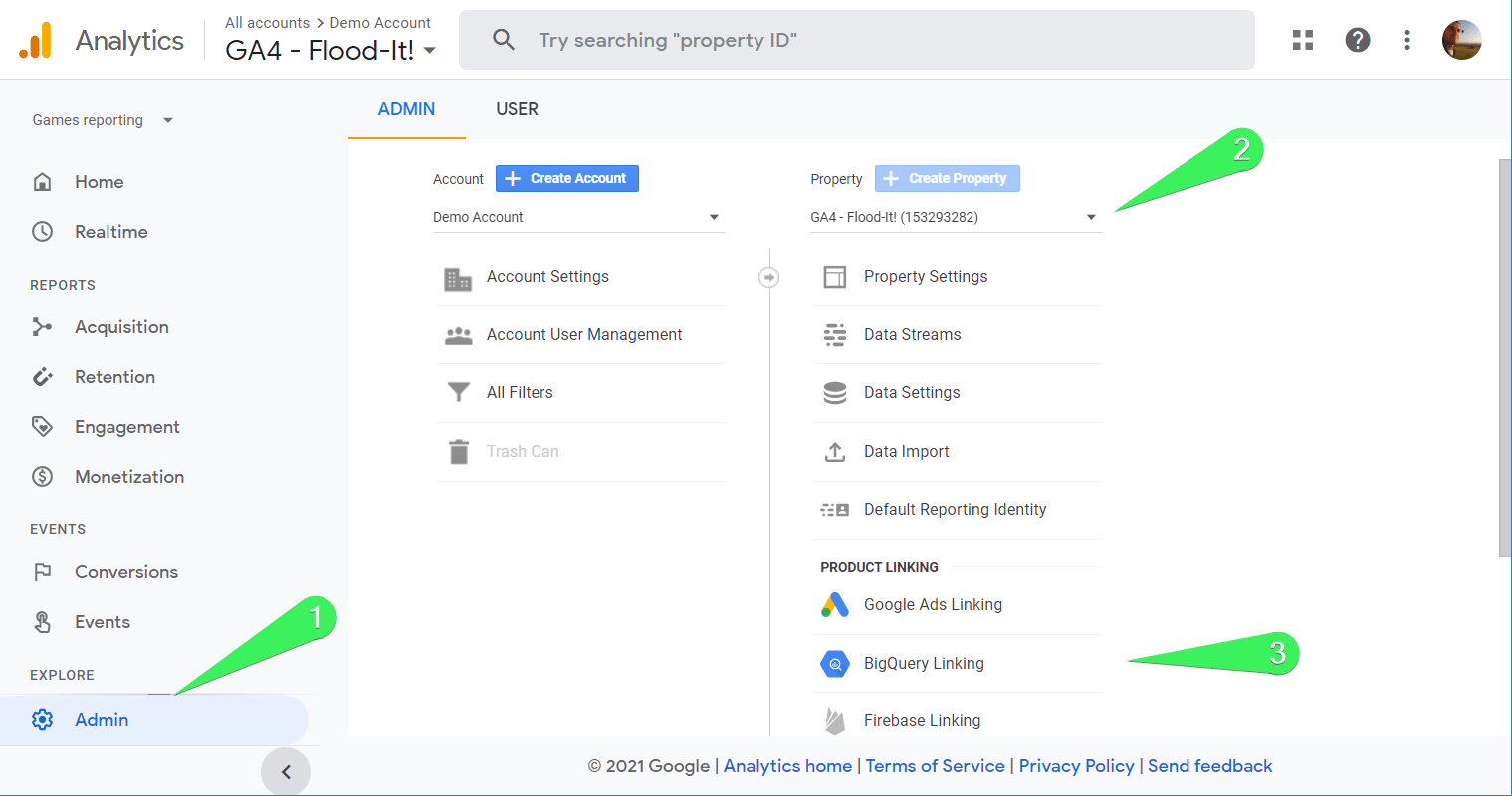Click the Firebase flame icon

(835, 720)
